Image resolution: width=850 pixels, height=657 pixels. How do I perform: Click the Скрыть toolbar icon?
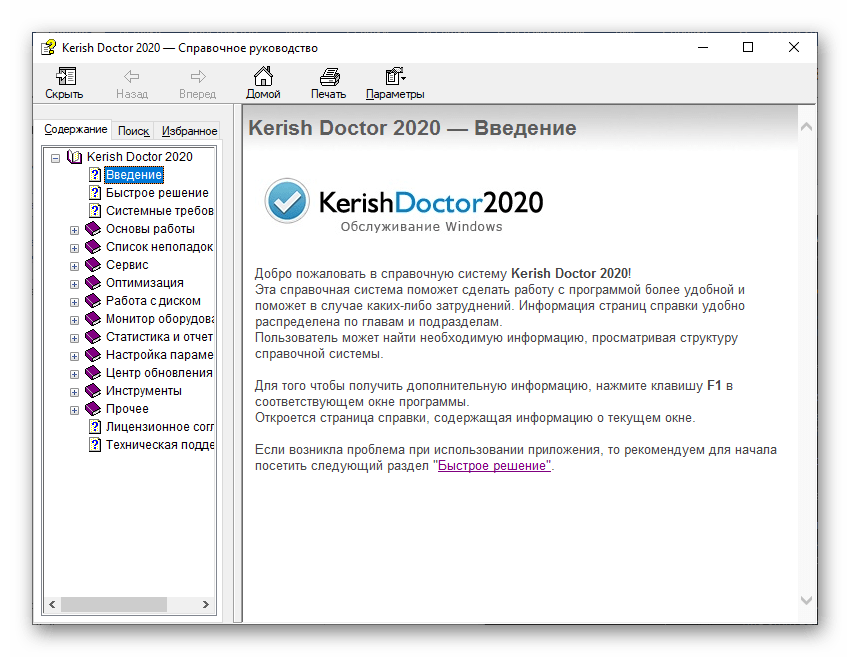(x=66, y=76)
